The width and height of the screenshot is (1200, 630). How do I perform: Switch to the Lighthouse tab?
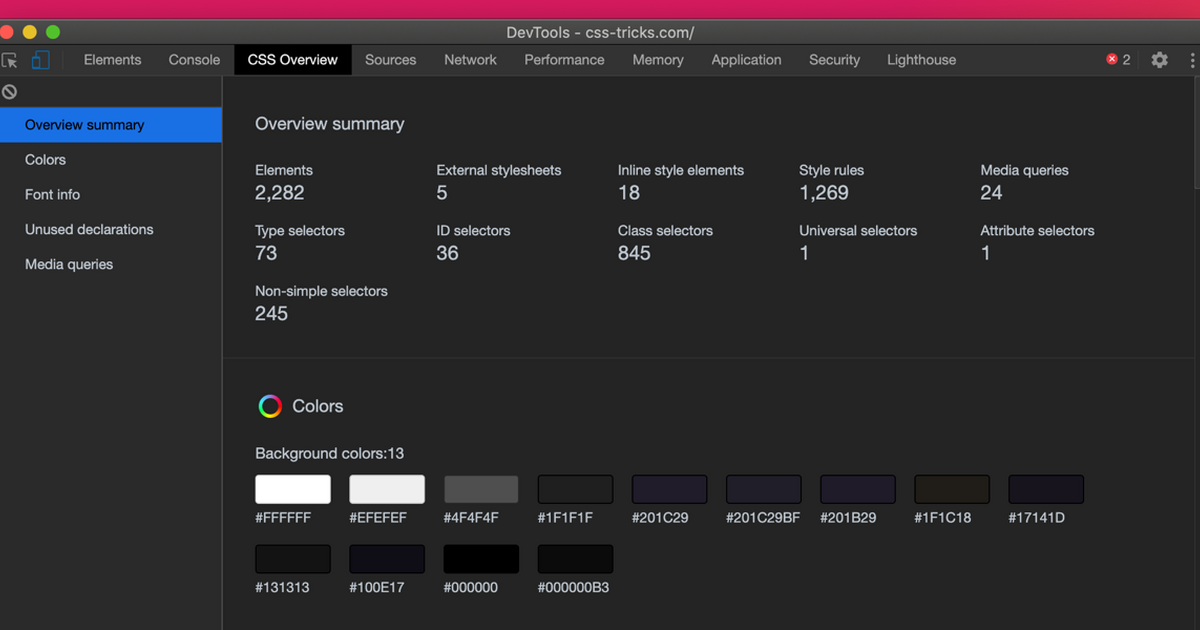(921, 60)
